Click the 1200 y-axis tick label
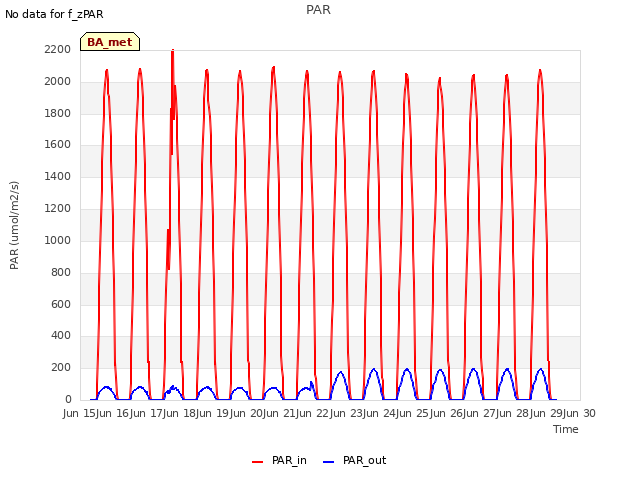Viewport: 640px width, 480px height. pyautogui.click(x=58, y=209)
